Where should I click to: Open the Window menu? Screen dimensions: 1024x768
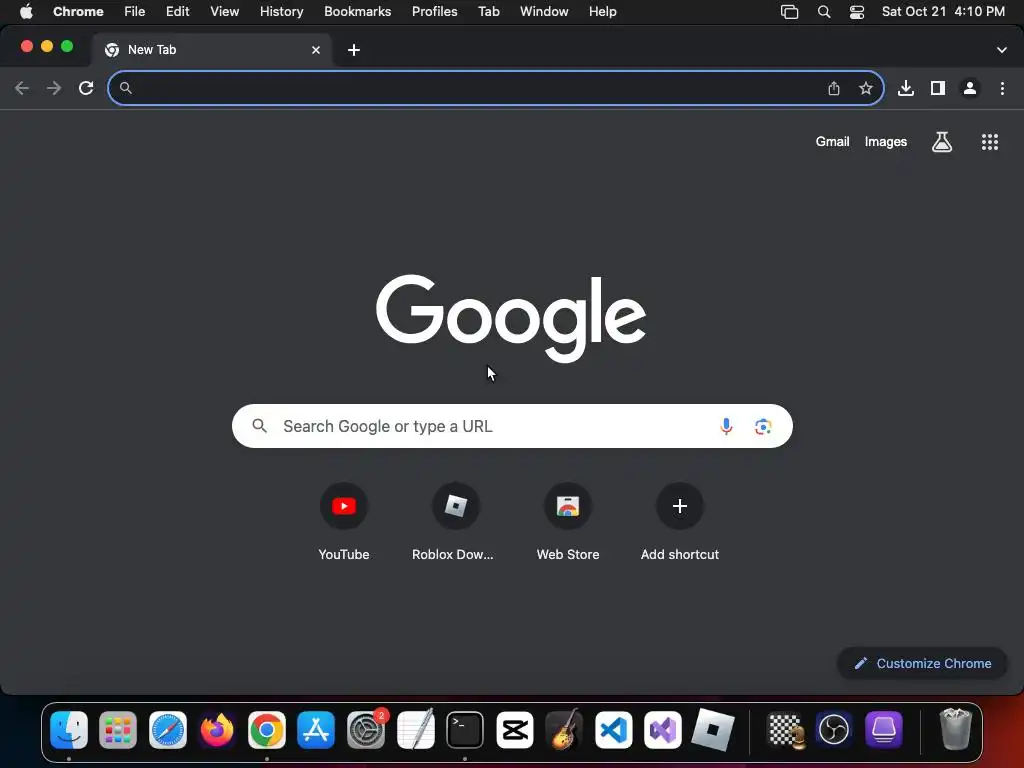544,12
